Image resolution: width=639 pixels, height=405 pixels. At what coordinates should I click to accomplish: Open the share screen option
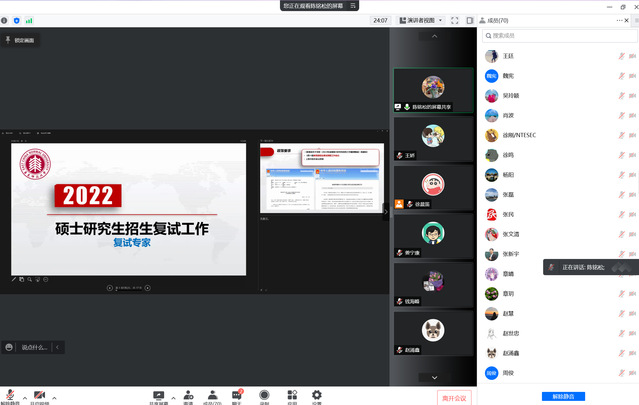pos(158,395)
